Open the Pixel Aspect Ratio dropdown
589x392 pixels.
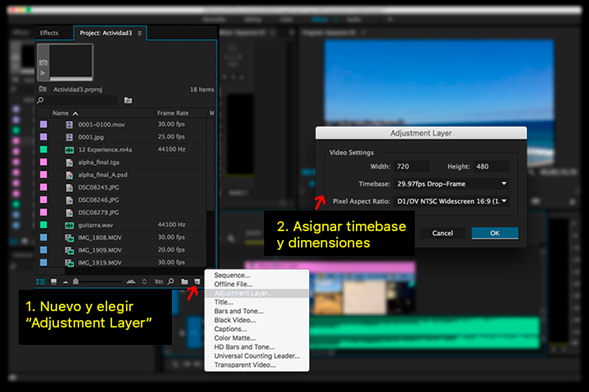[452, 201]
